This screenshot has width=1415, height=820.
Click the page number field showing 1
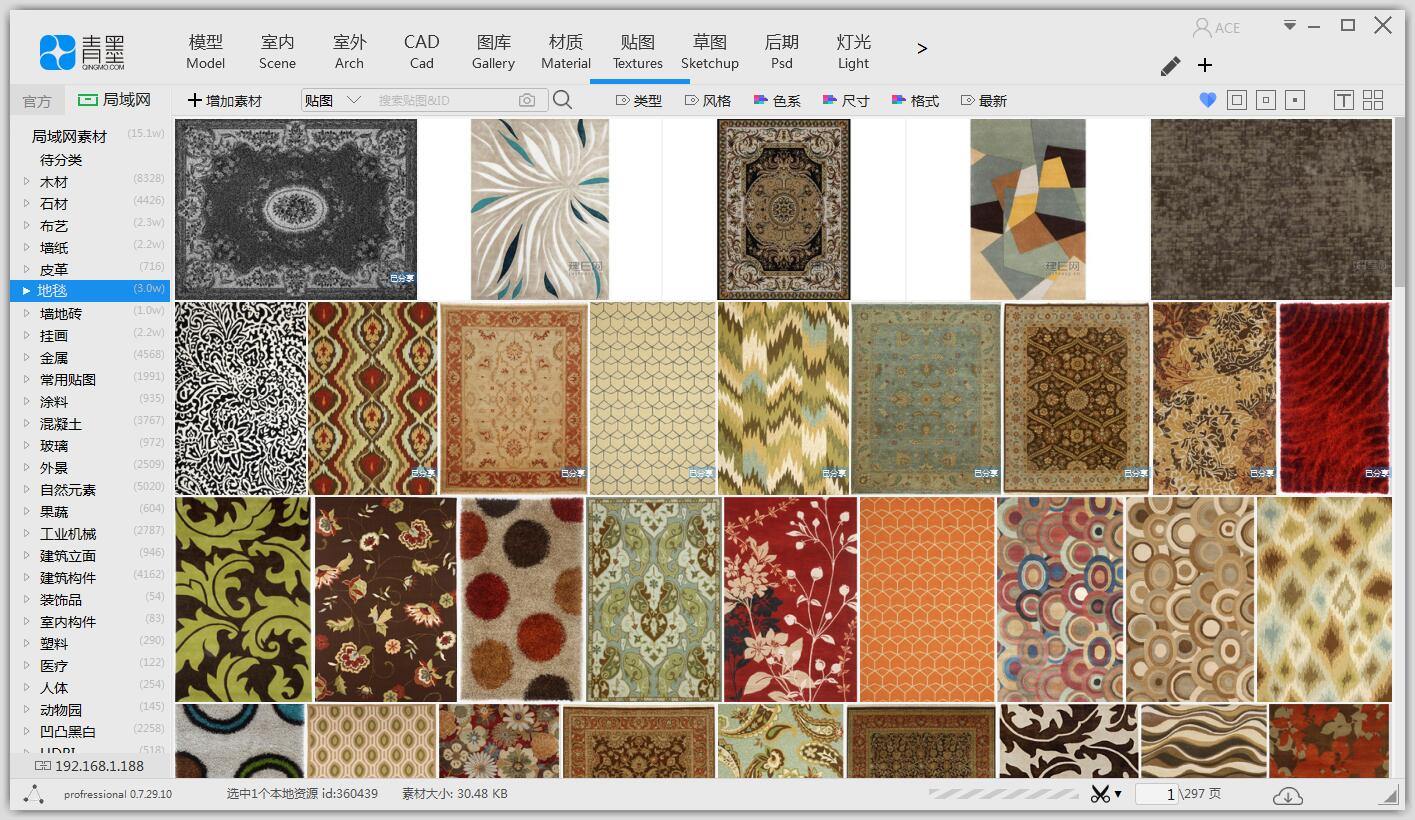pos(1158,794)
